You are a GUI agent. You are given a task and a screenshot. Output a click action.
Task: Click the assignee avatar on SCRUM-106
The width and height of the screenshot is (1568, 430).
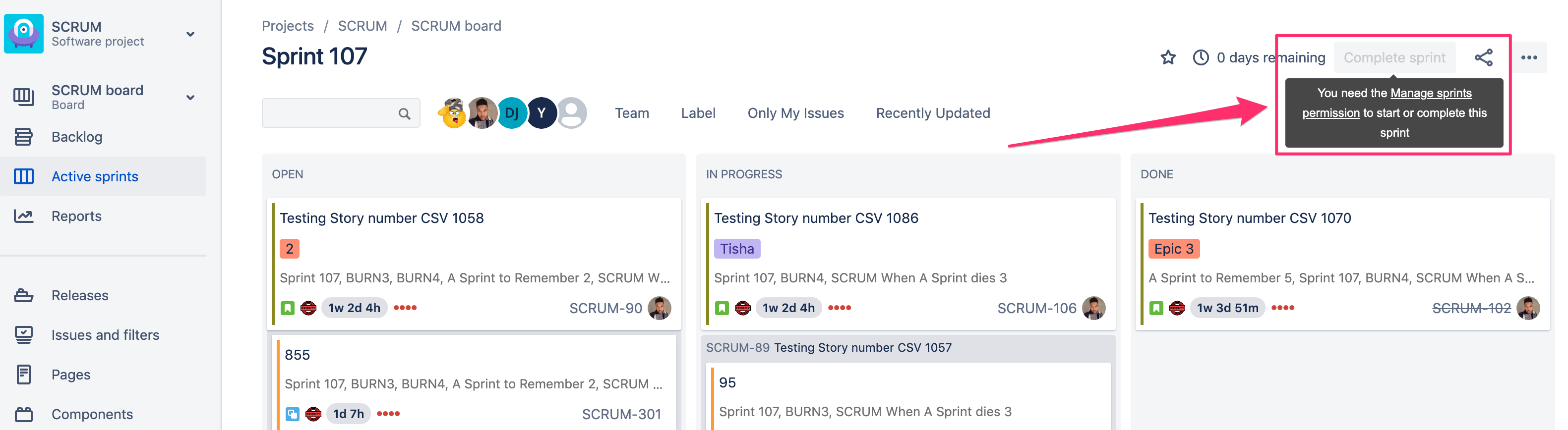1094,308
